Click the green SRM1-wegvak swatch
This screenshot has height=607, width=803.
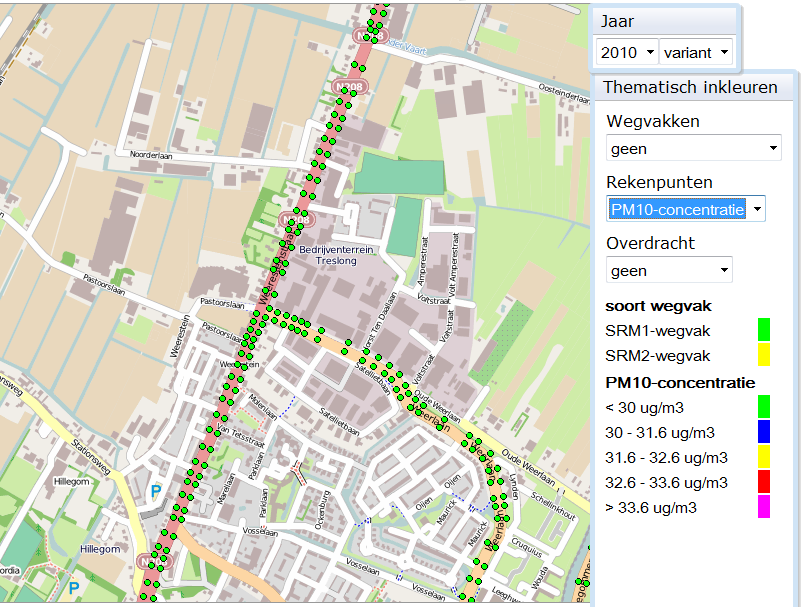point(763,329)
